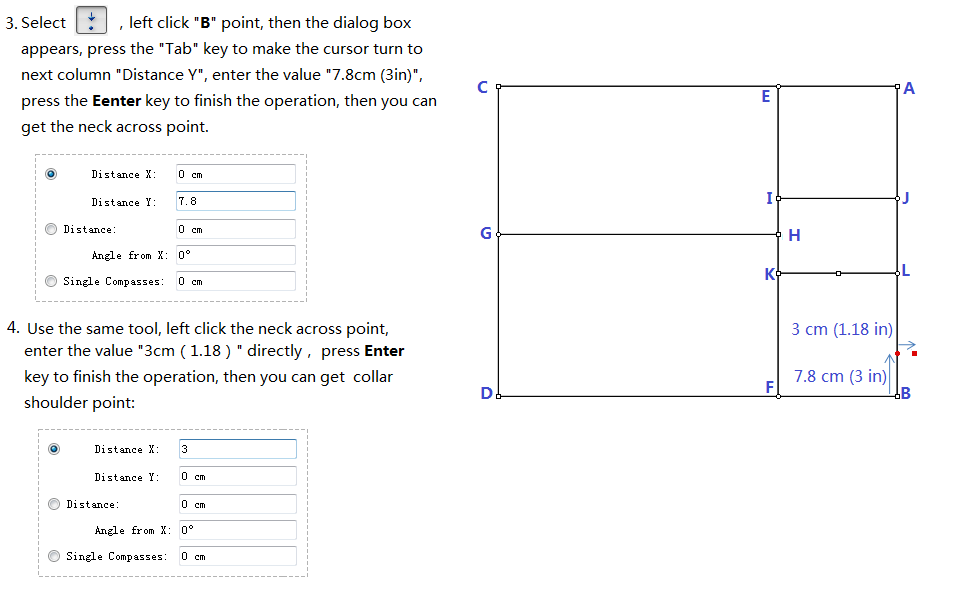Click Distance Y field containing 7.8
958x597 pixels.
235,201
